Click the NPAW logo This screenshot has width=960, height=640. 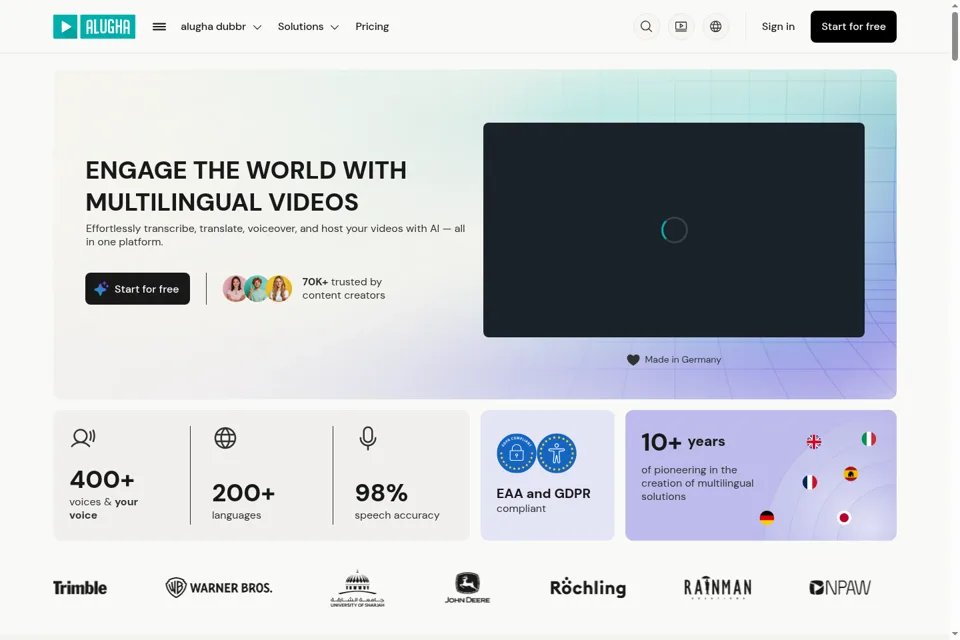(839, 588)
